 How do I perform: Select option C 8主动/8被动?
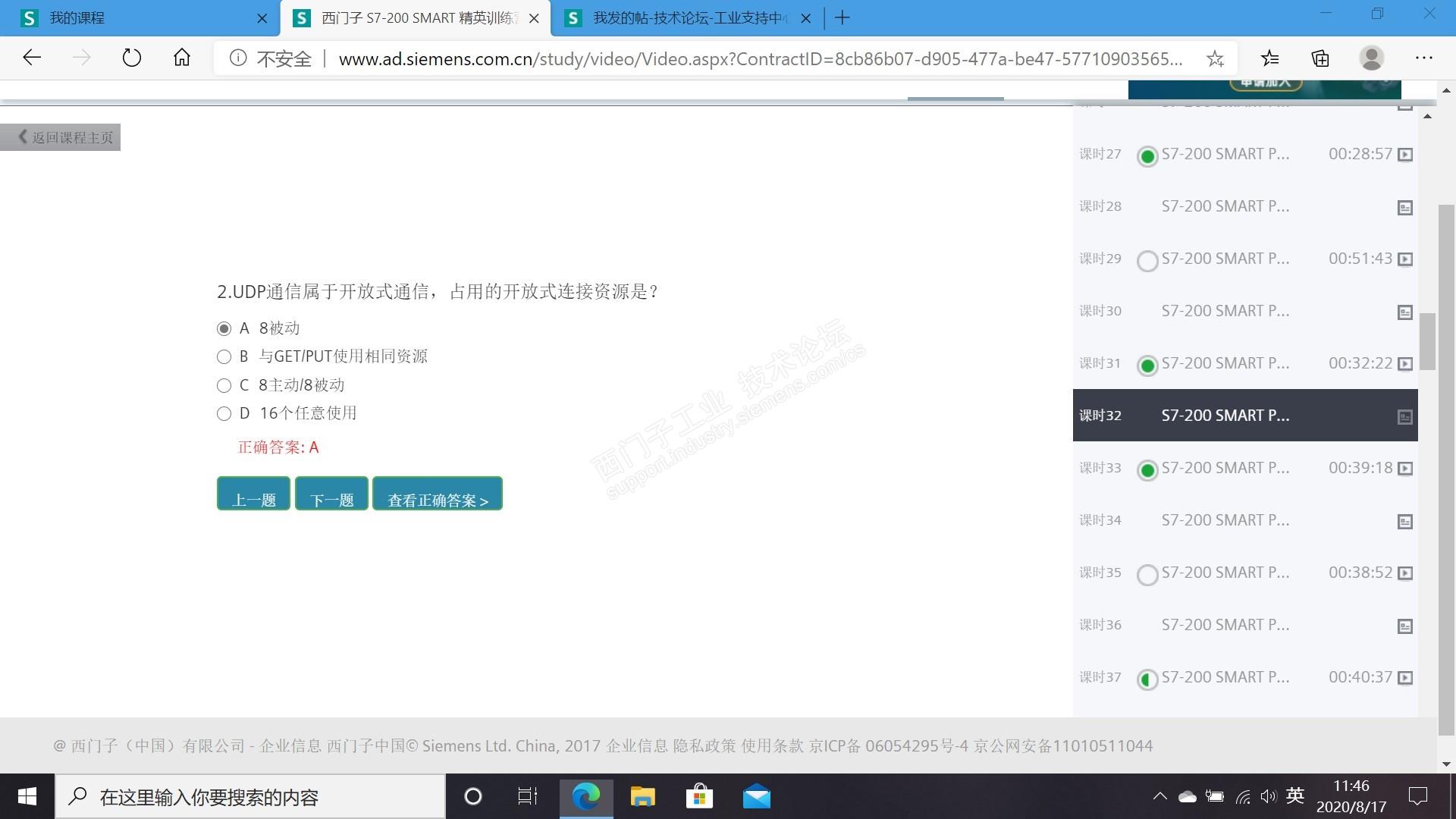pyautogui.click(x=224, y=385)
